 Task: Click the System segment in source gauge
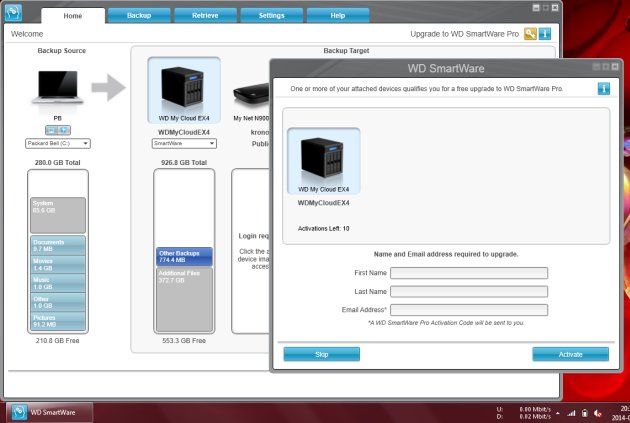tap(58, 215)
